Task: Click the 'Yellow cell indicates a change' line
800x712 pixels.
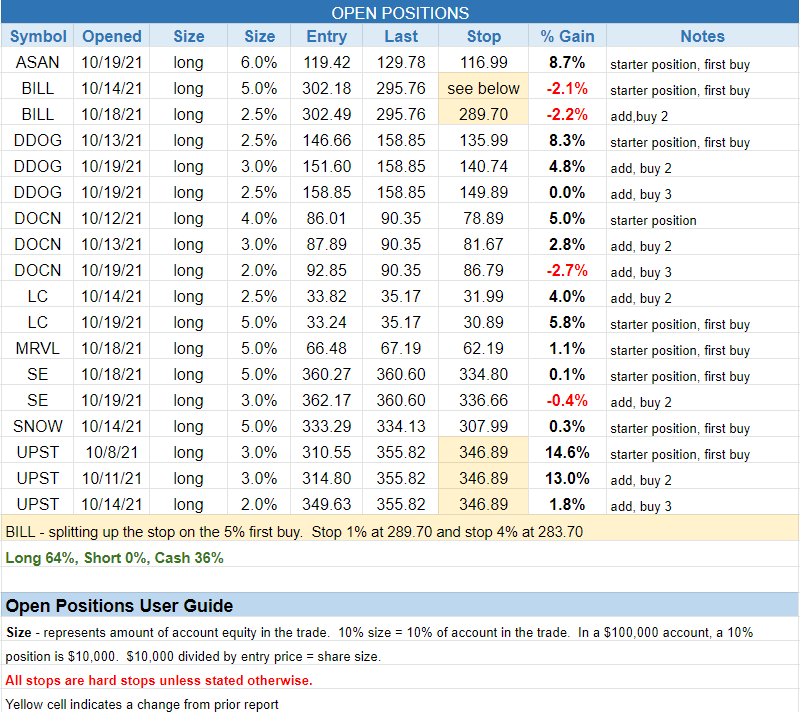Action: pyautogui.click(x=142, y=704)
